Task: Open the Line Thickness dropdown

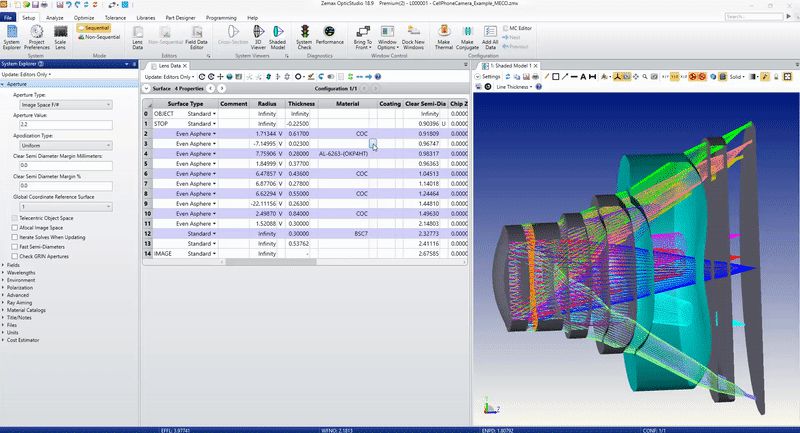Action: 514,87
